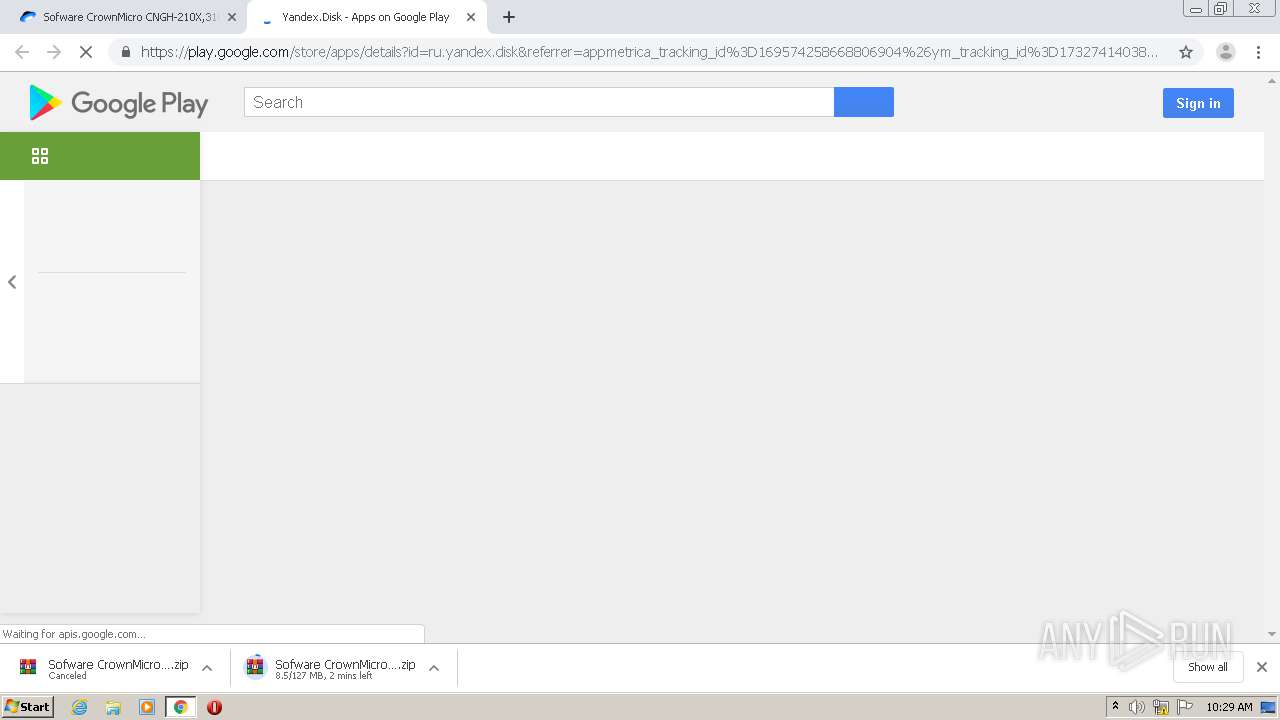
Task: Click red antivirus icon in taskbar
Action: coord(214,707)
